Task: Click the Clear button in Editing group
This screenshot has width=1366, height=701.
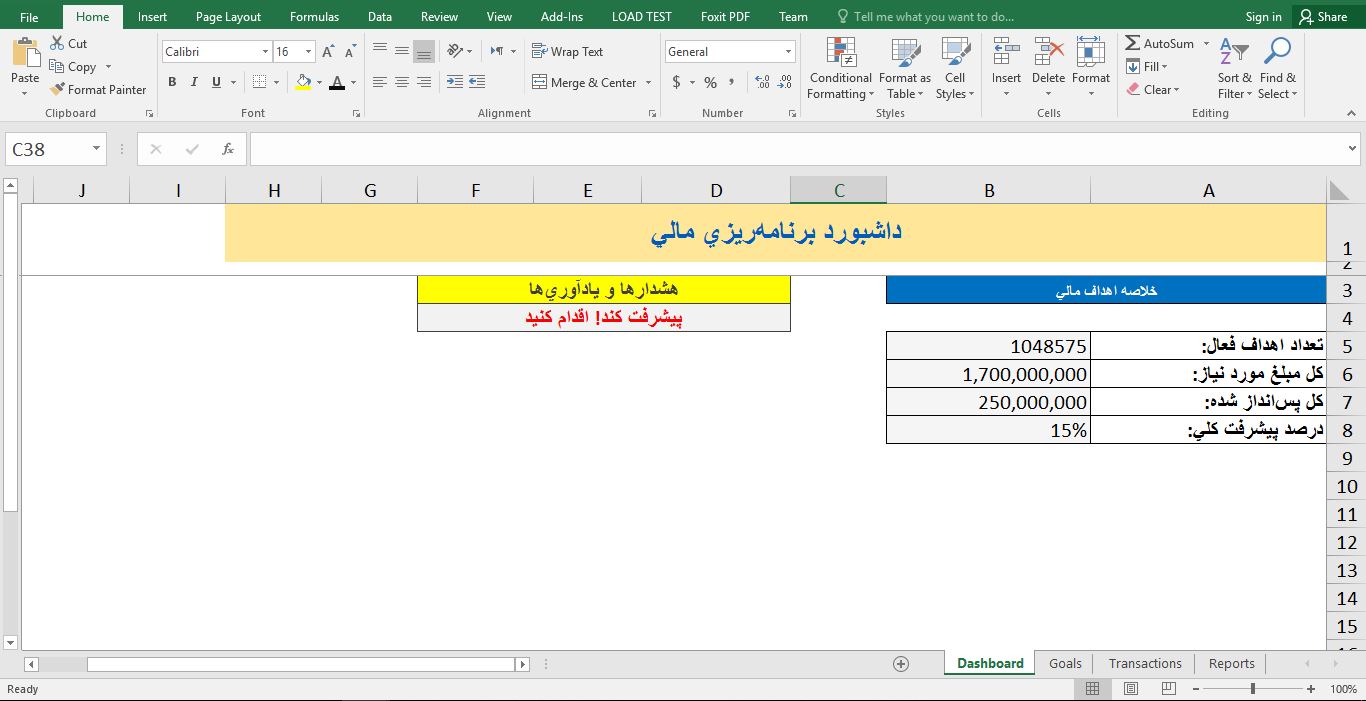Action: 1155,89
